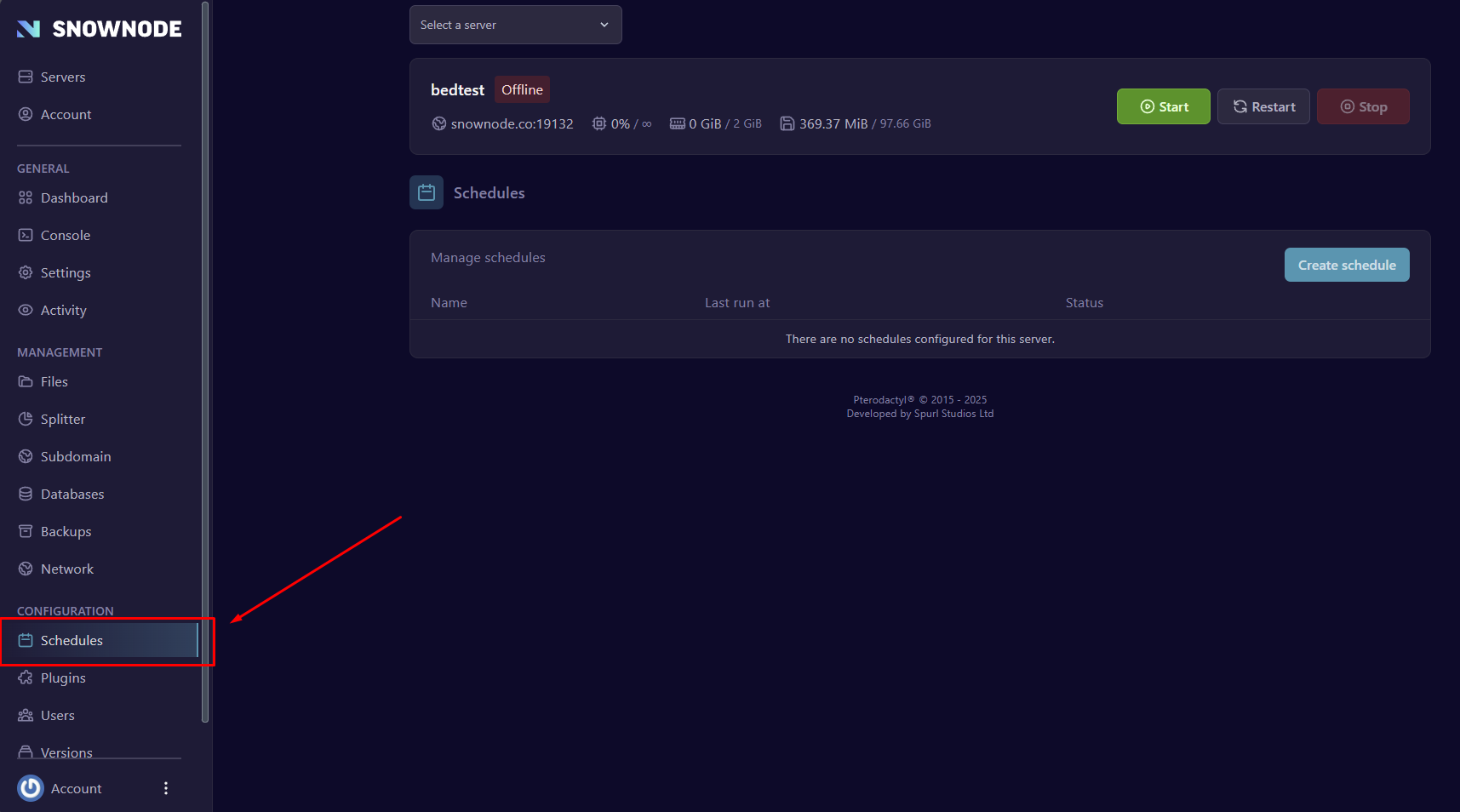This screenshot has width=1460, height=812.
Task: Click the Name column header
Action: (x=449, y=302)
